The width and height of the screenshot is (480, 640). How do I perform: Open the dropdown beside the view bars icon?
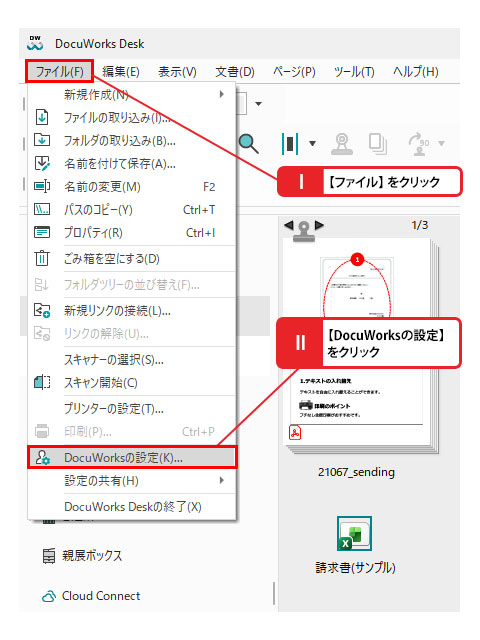[312, 143]
